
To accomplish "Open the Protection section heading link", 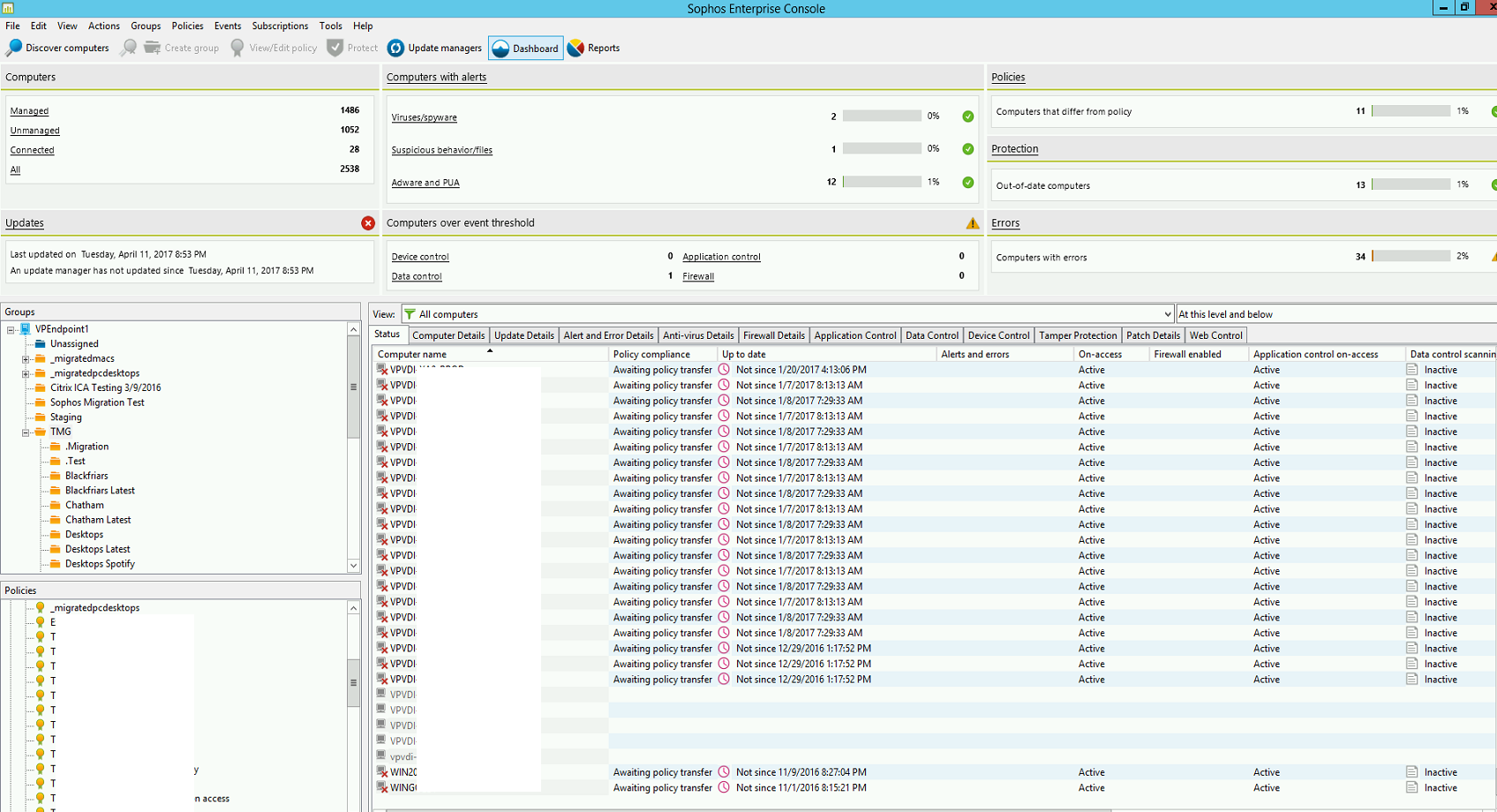I will point(1014,149).
